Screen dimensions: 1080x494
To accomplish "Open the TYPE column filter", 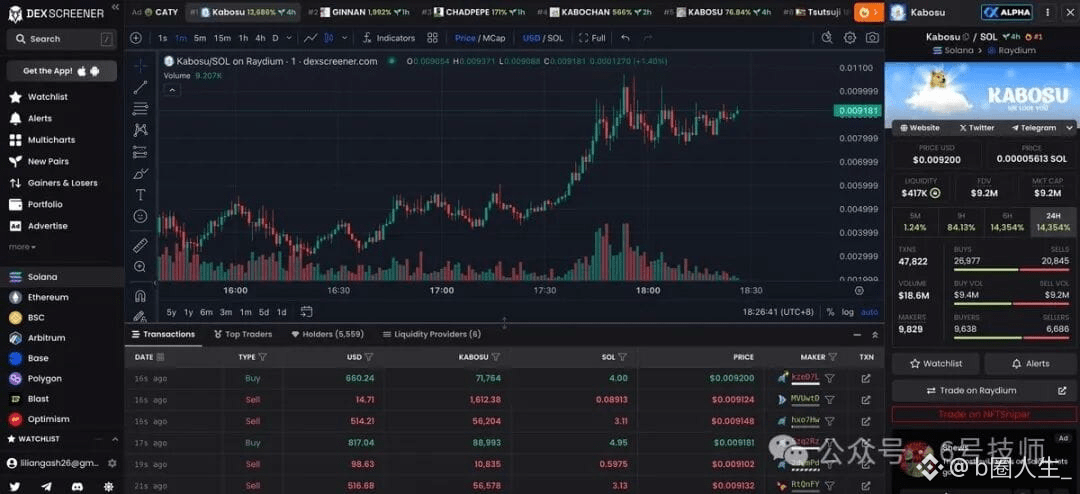I will 262,357.
